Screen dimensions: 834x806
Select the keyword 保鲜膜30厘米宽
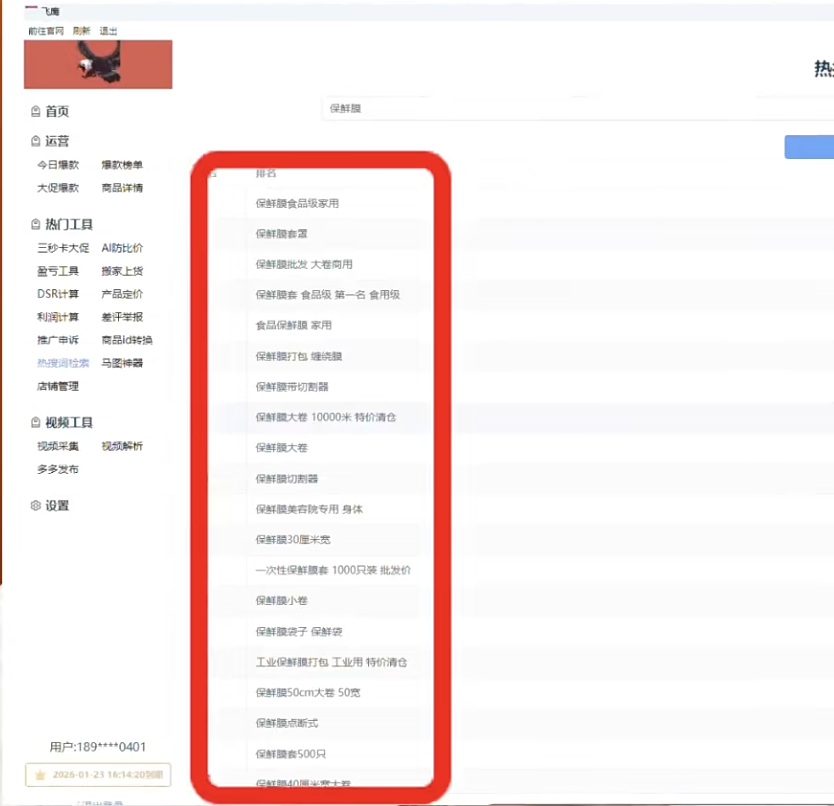point(293,539)
